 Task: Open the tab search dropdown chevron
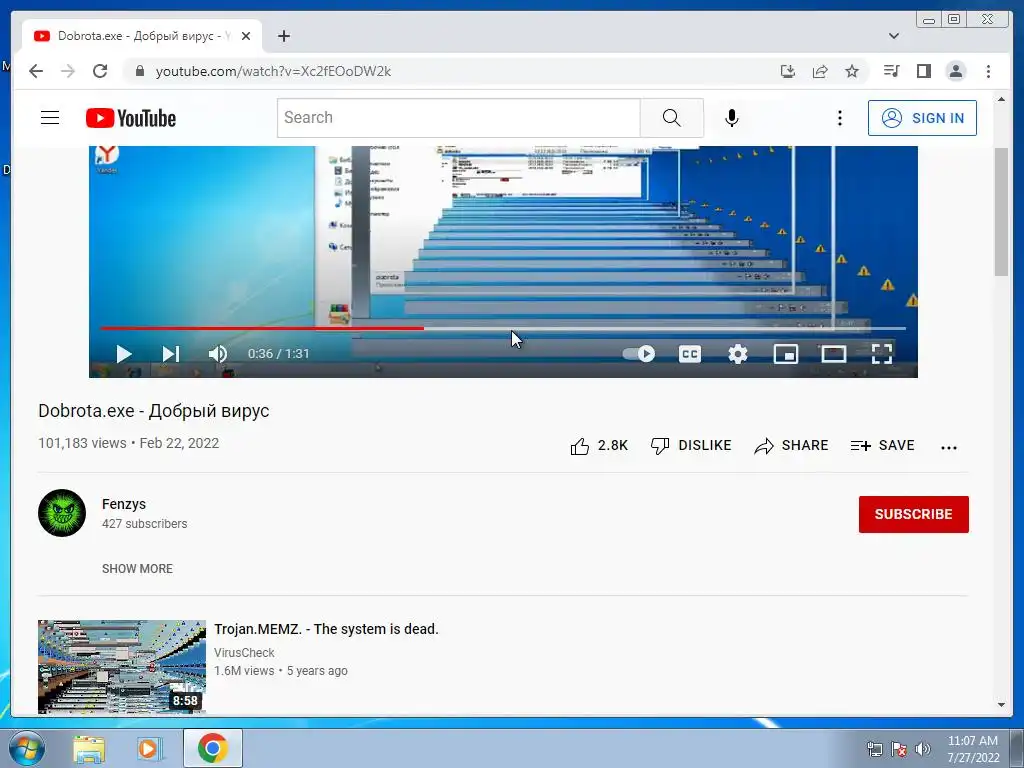894,36
